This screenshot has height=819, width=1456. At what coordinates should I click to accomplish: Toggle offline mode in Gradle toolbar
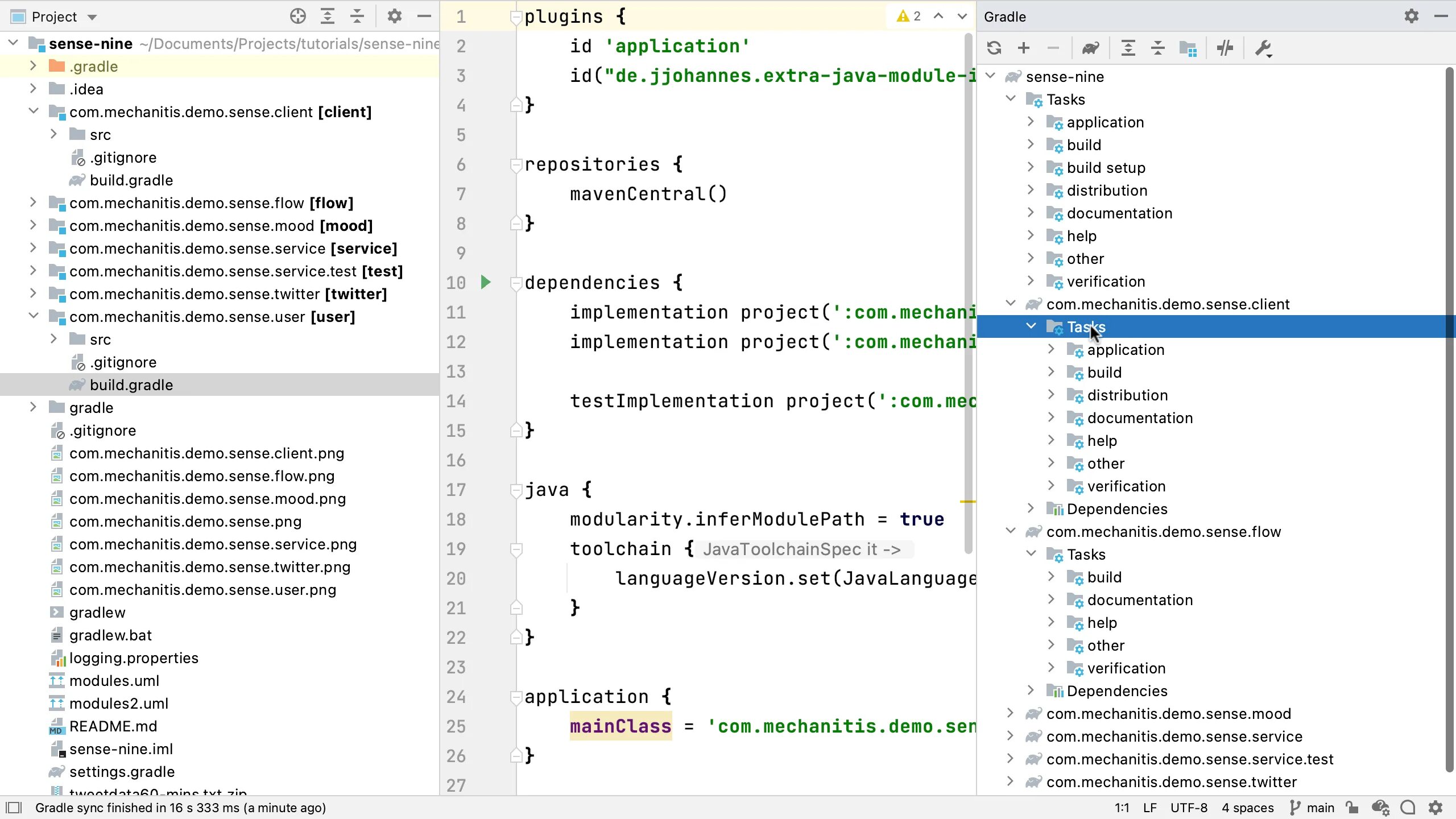(1225, 48)
